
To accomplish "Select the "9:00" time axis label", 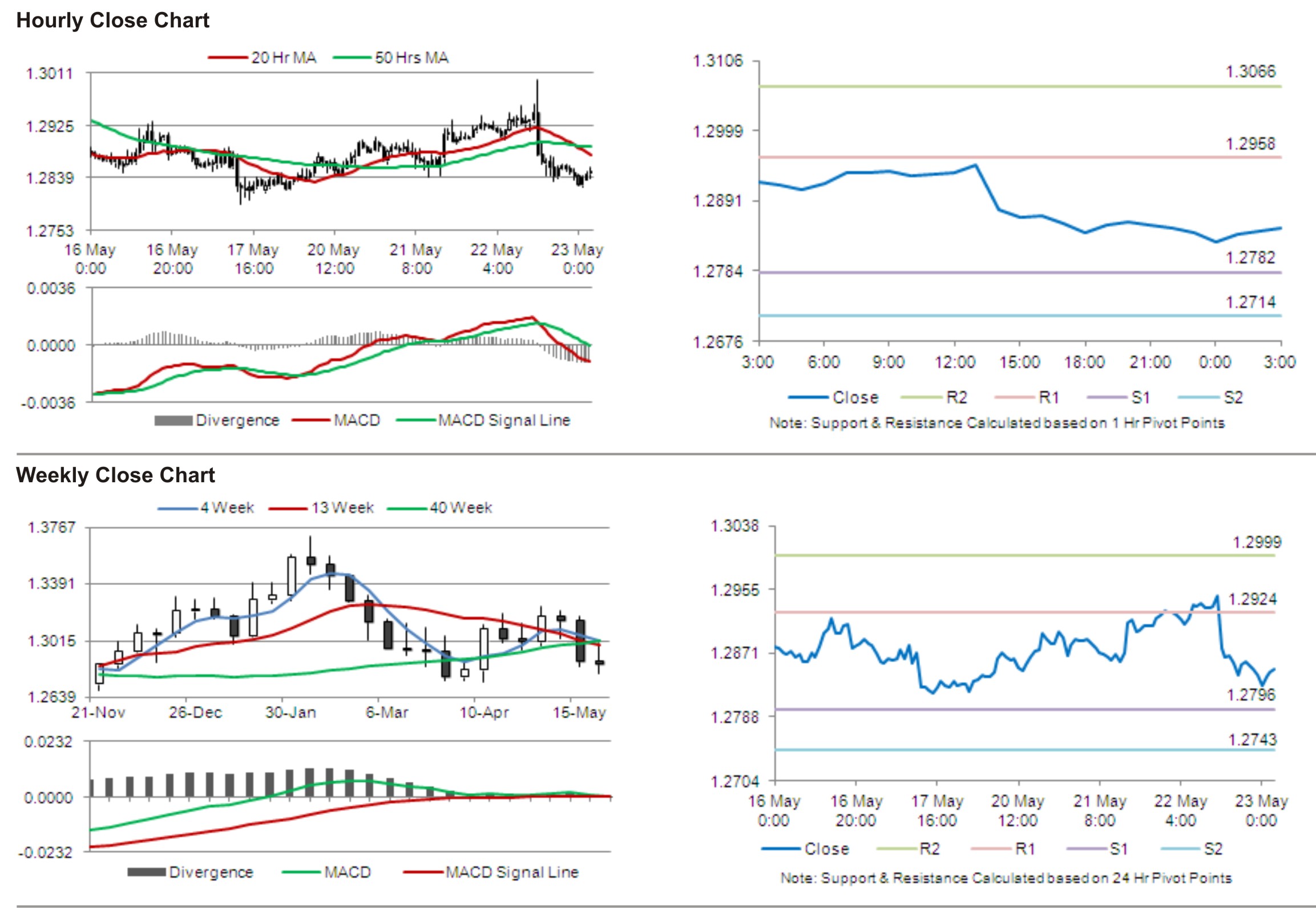I will (x=889, y=362).
